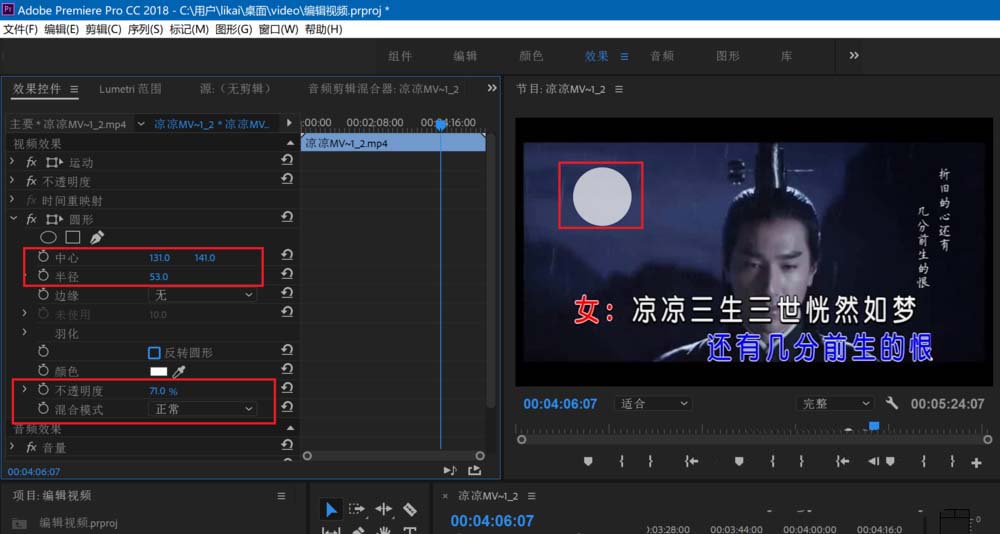Open the zoom level dropdown 适合
This screenshot has height=534, width=1000.
coord(654,404)
